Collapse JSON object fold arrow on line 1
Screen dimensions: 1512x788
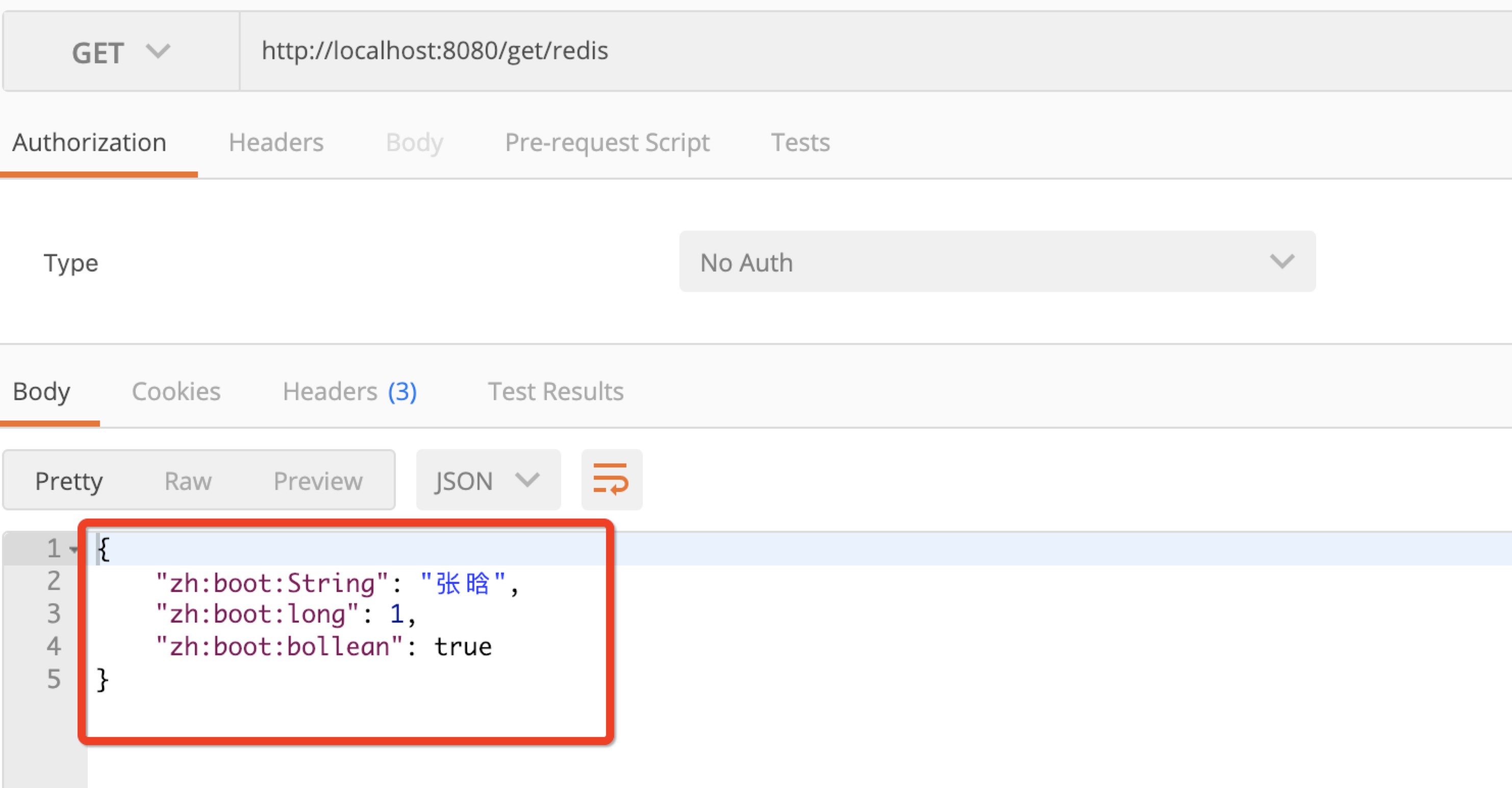pyautogui.click(x=74, y=550)
